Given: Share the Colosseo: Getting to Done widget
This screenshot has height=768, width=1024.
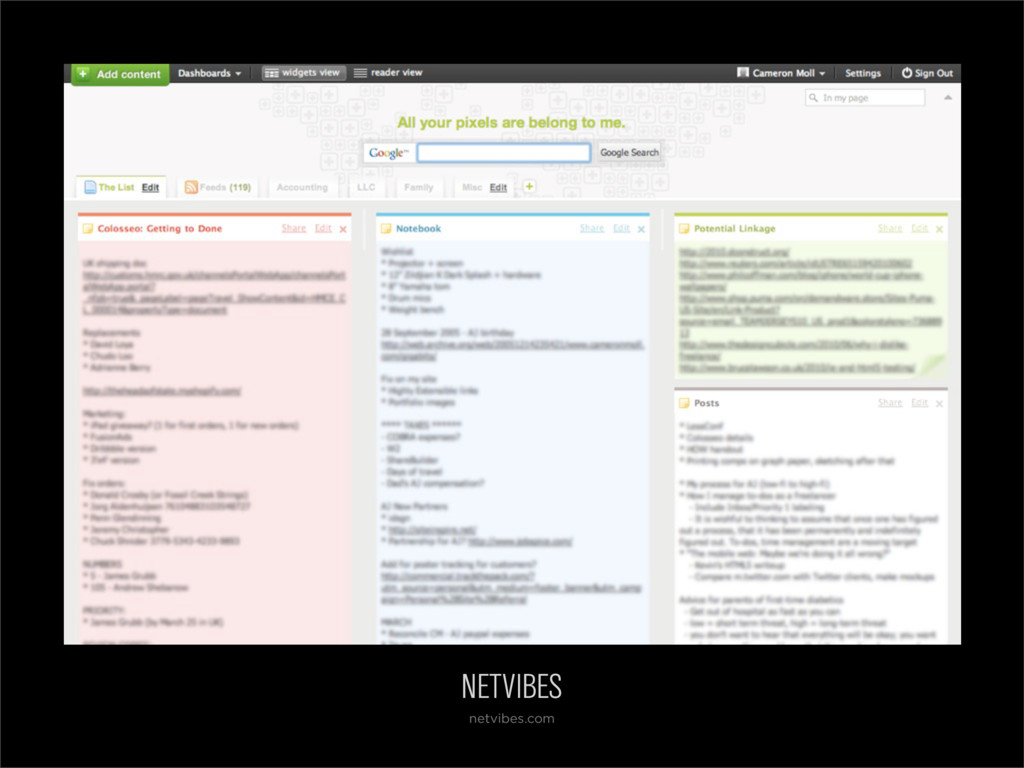Looking at the screenshot, I should click(x=294, y=229).
